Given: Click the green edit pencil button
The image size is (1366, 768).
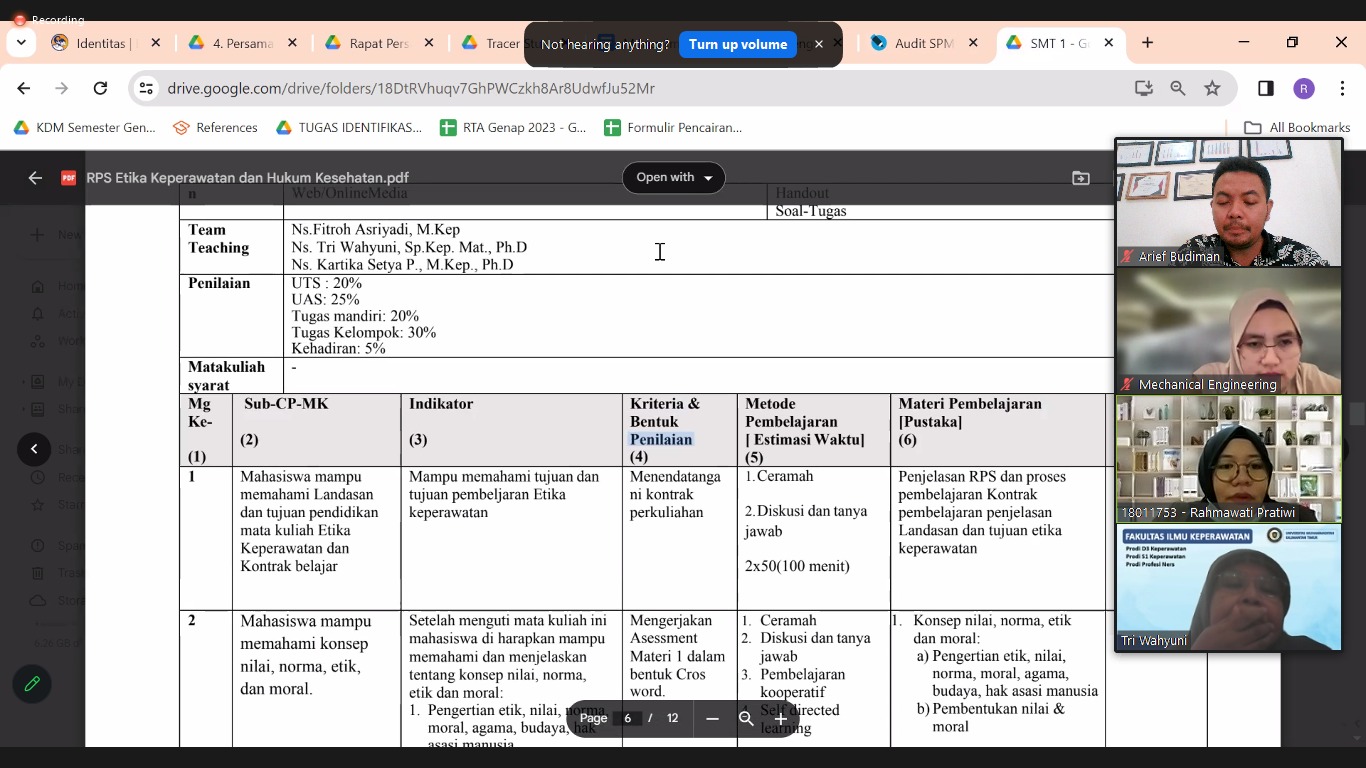Looking at the screenshot, I should 33,684.
